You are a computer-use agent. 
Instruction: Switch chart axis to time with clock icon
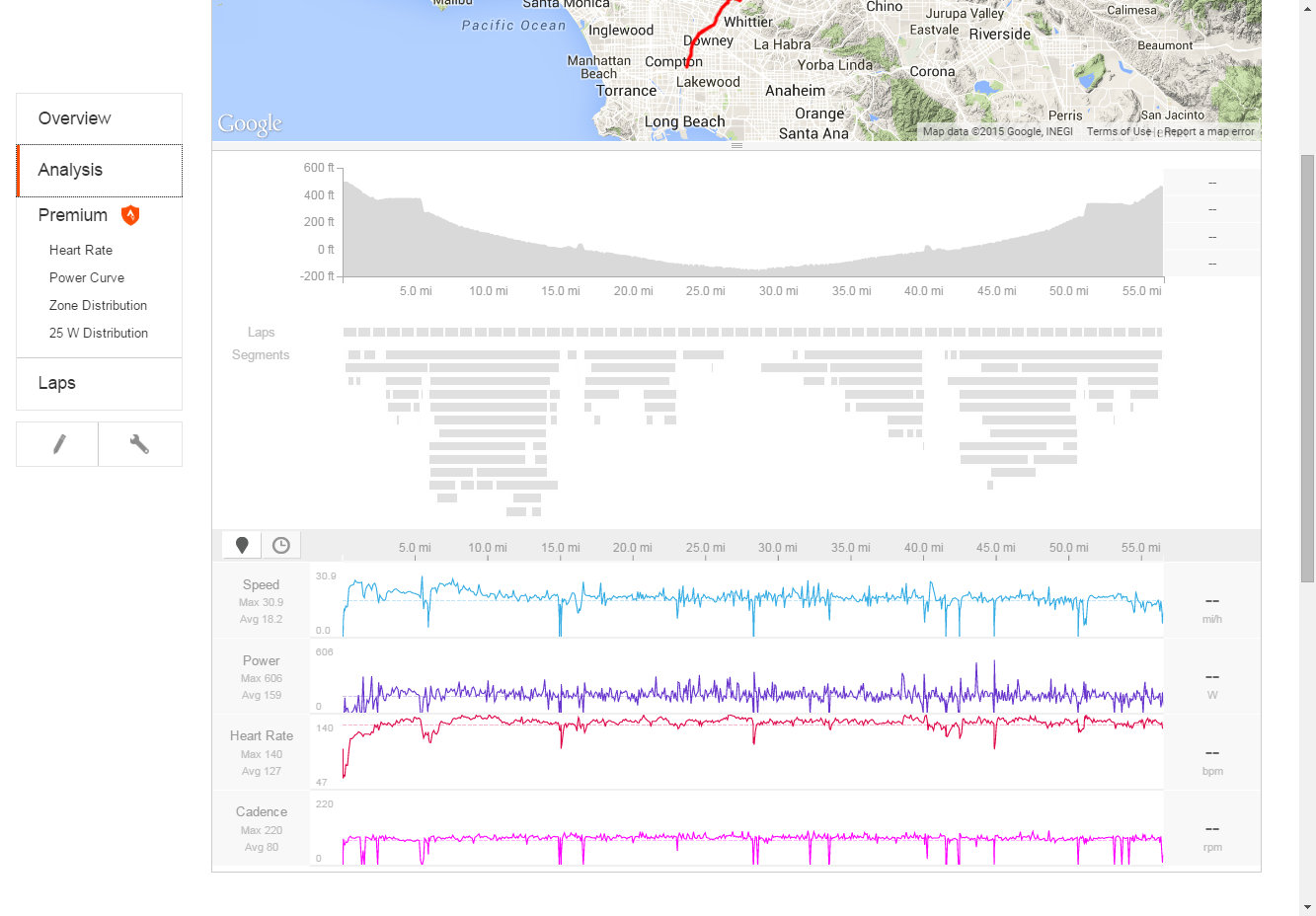[281, 545]
